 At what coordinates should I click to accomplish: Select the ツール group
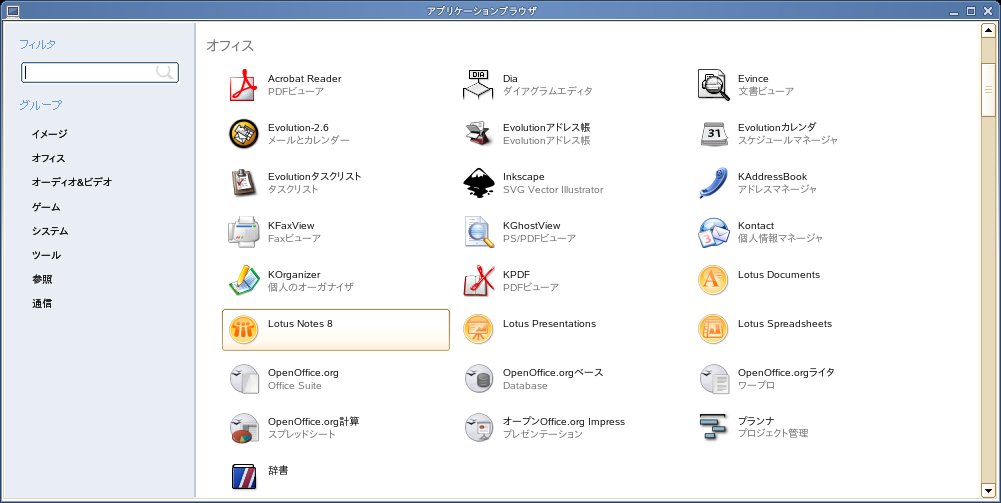point(46,255)
